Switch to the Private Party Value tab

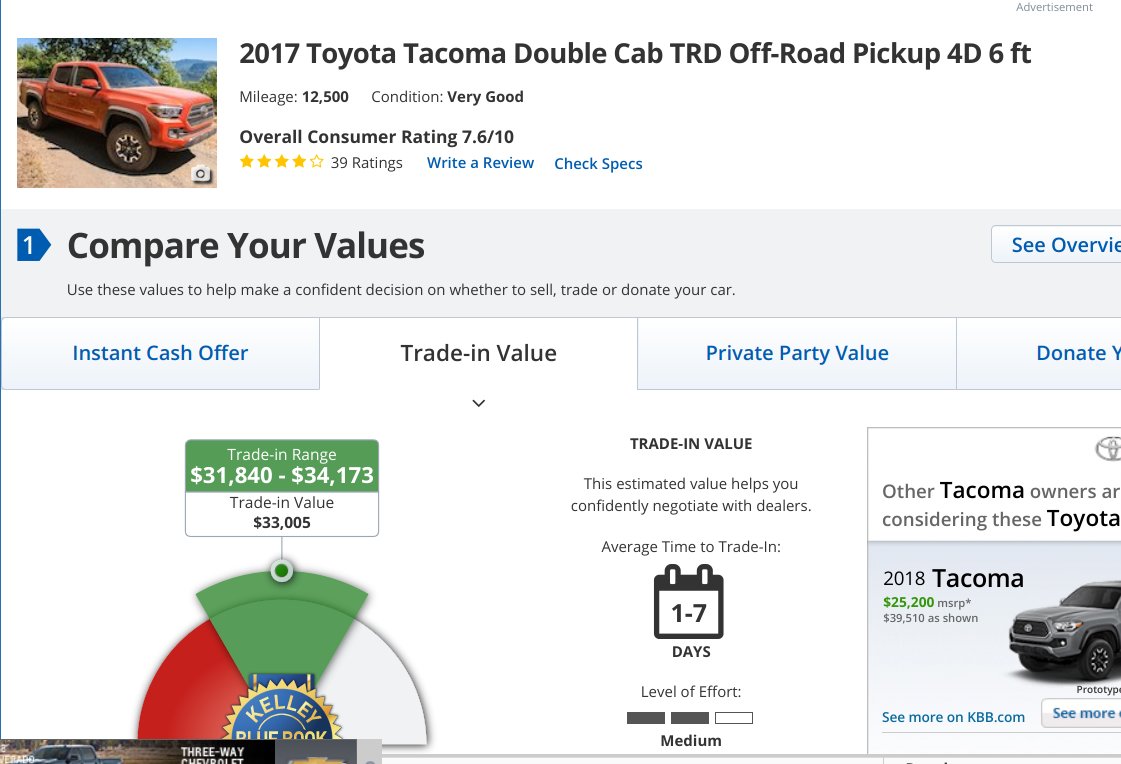coord(796,353)
